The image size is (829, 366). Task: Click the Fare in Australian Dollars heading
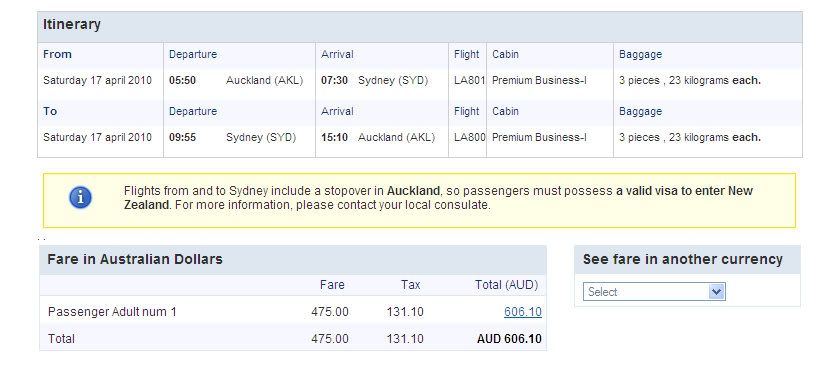click(x=135, y=259)
